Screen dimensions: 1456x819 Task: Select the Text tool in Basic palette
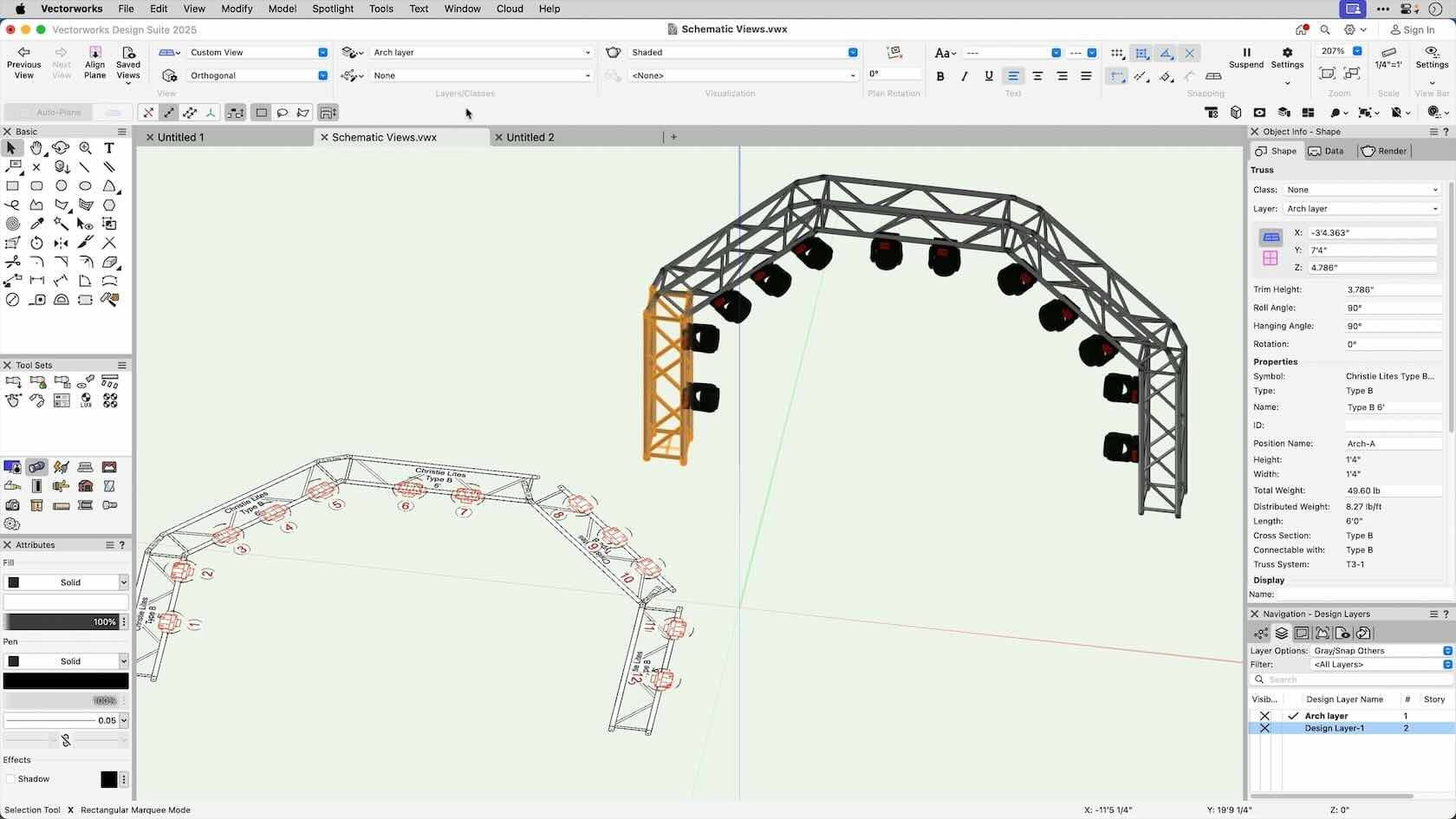[x=109, y=148]
